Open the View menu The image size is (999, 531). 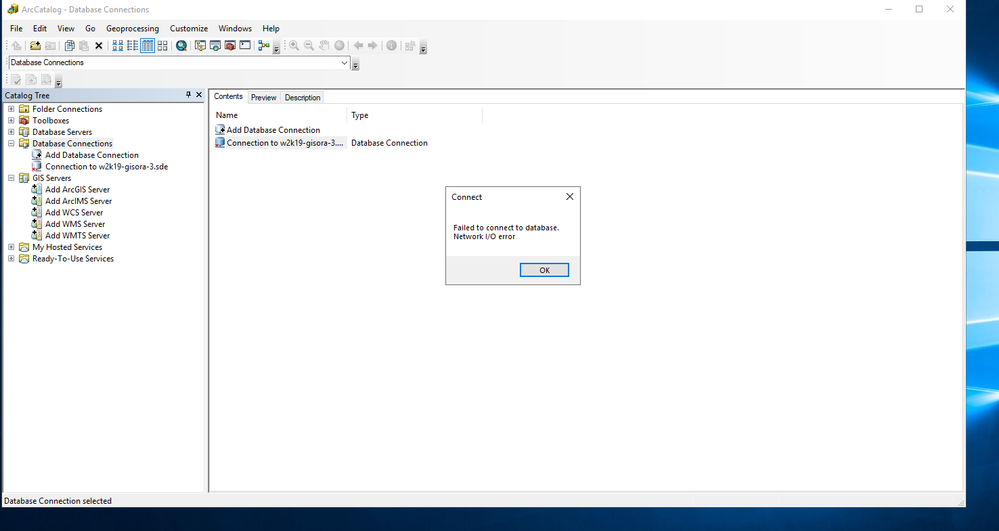tap(66, 29)
